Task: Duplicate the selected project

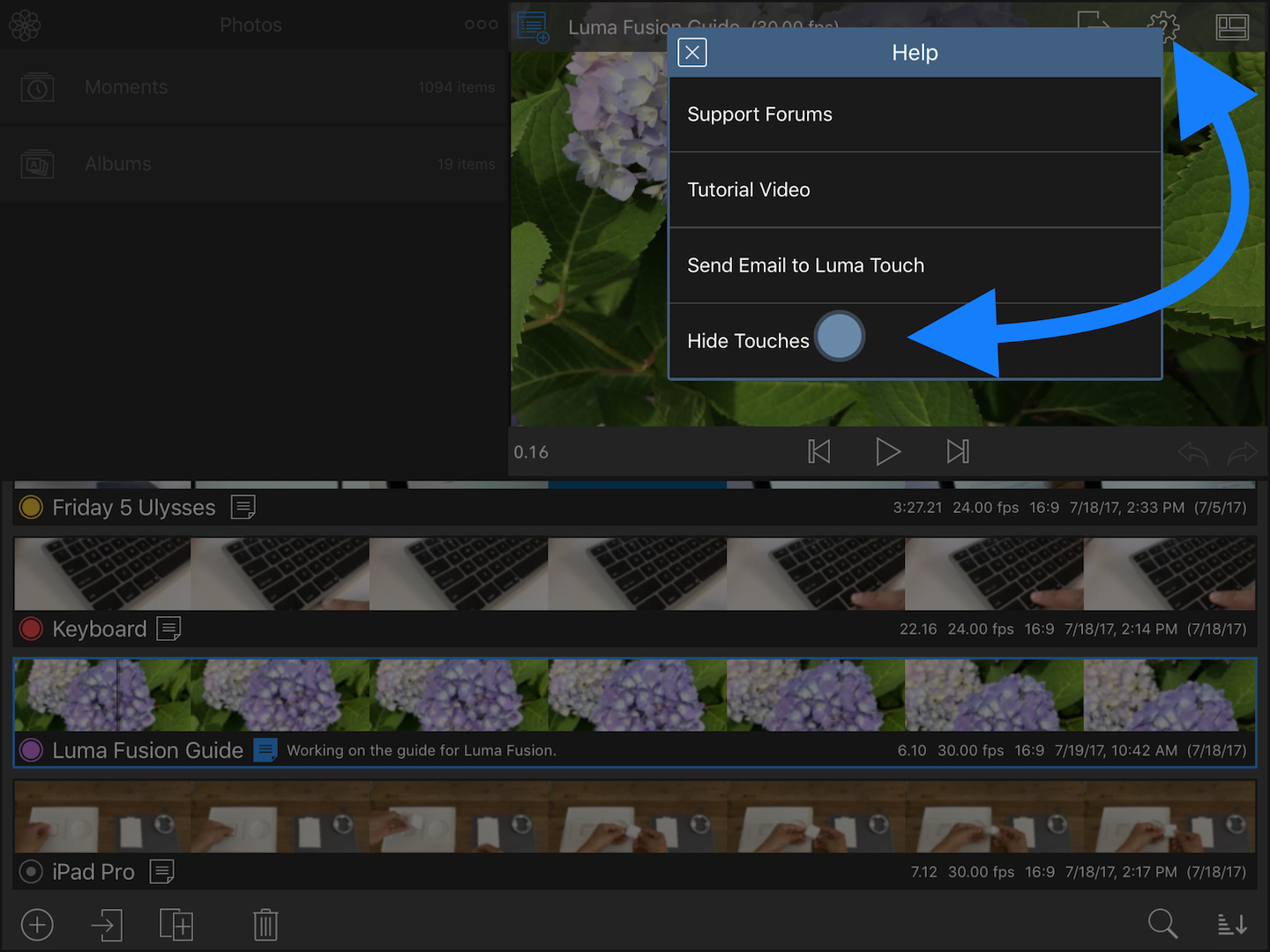Action: (x=176, y=925)
